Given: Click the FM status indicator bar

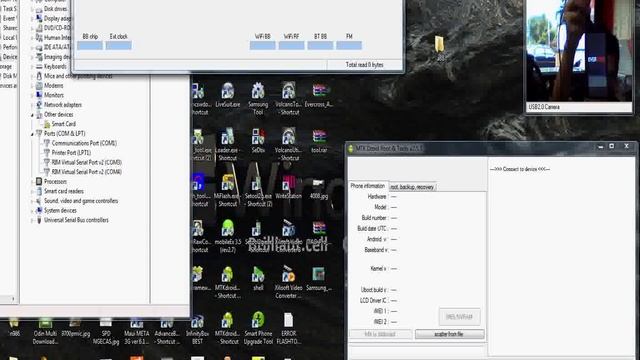Looking at the screenshot, I should pyautogui.click(x=349, y=46).
